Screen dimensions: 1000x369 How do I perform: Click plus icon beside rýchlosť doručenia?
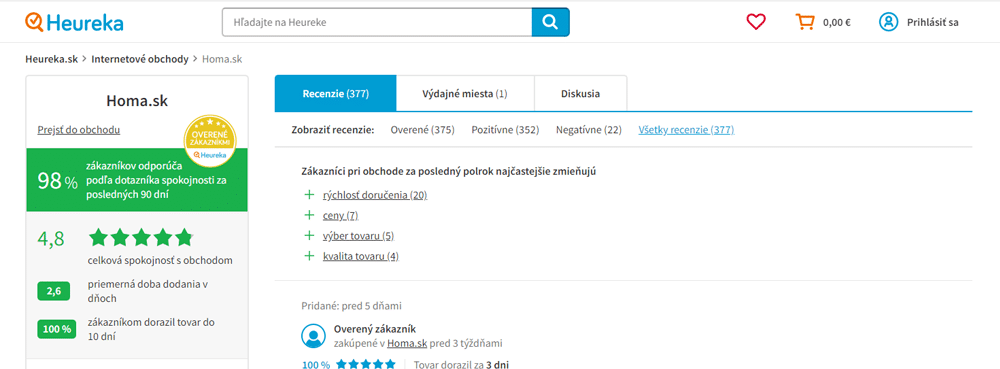pos(310,195)
